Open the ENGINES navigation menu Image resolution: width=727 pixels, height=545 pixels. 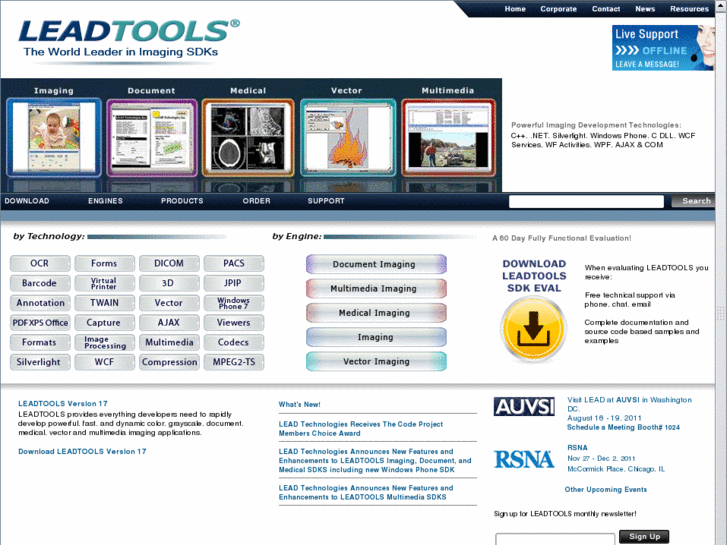pos(105,201)
